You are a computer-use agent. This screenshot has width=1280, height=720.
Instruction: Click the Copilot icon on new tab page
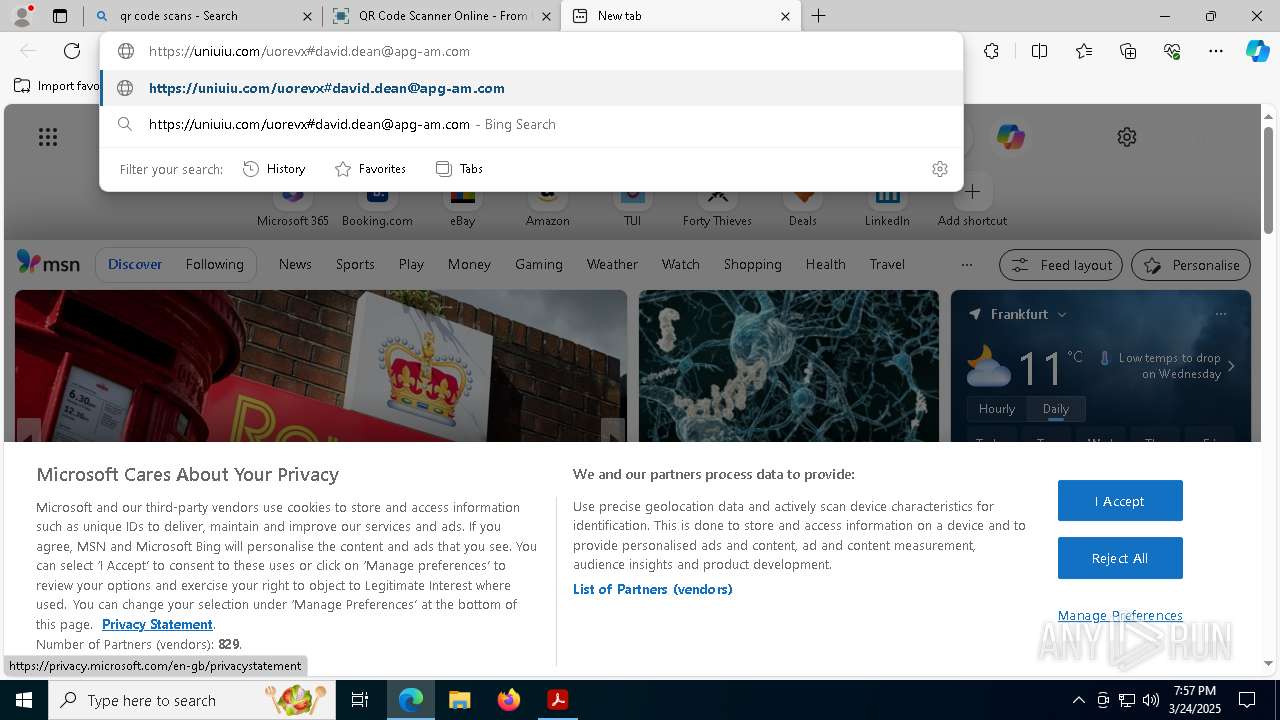(x=1010, y=137)
